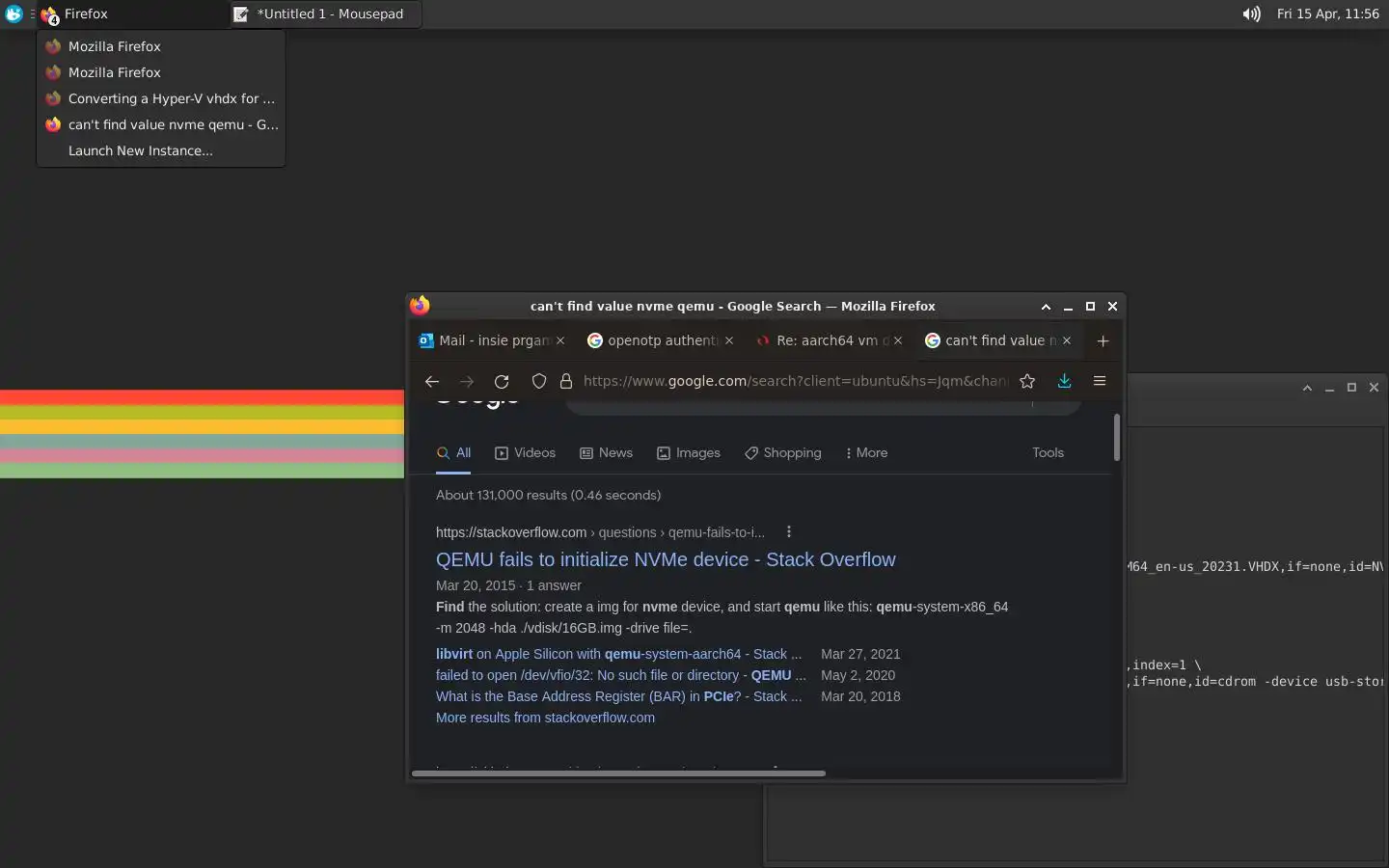Roll up Firefox window with up-arrow button
The height and width of the screenshot is (868, 1389).
pos(1046,307)
